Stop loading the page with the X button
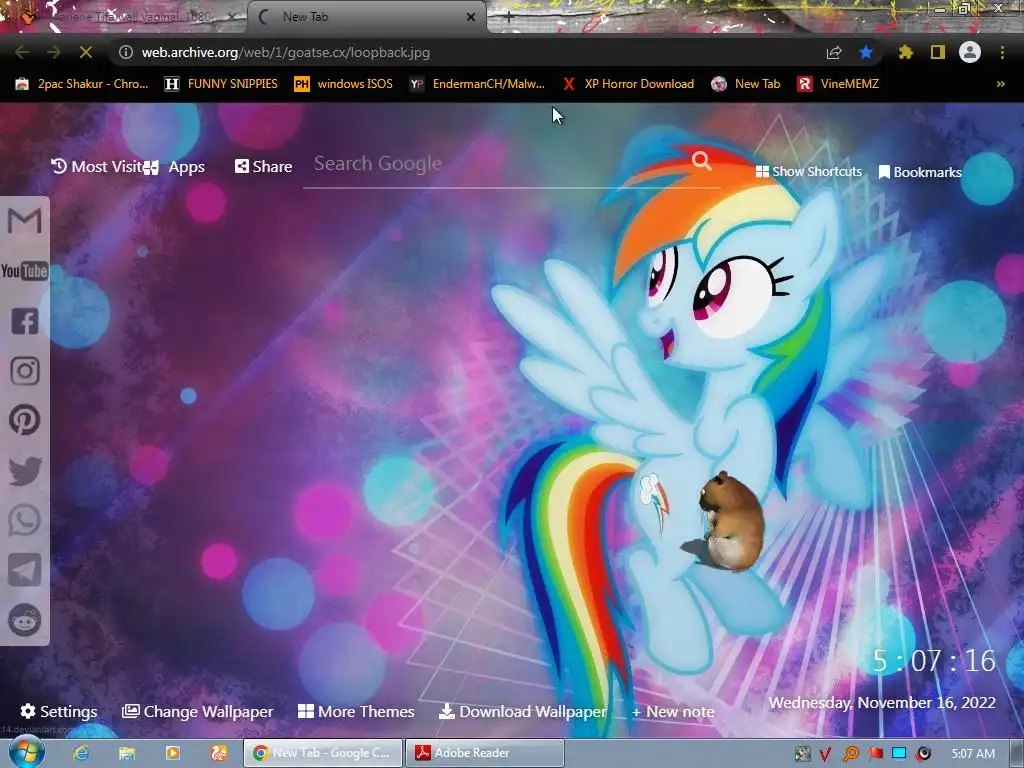The image size is (1024, 768). coord(86,52)
